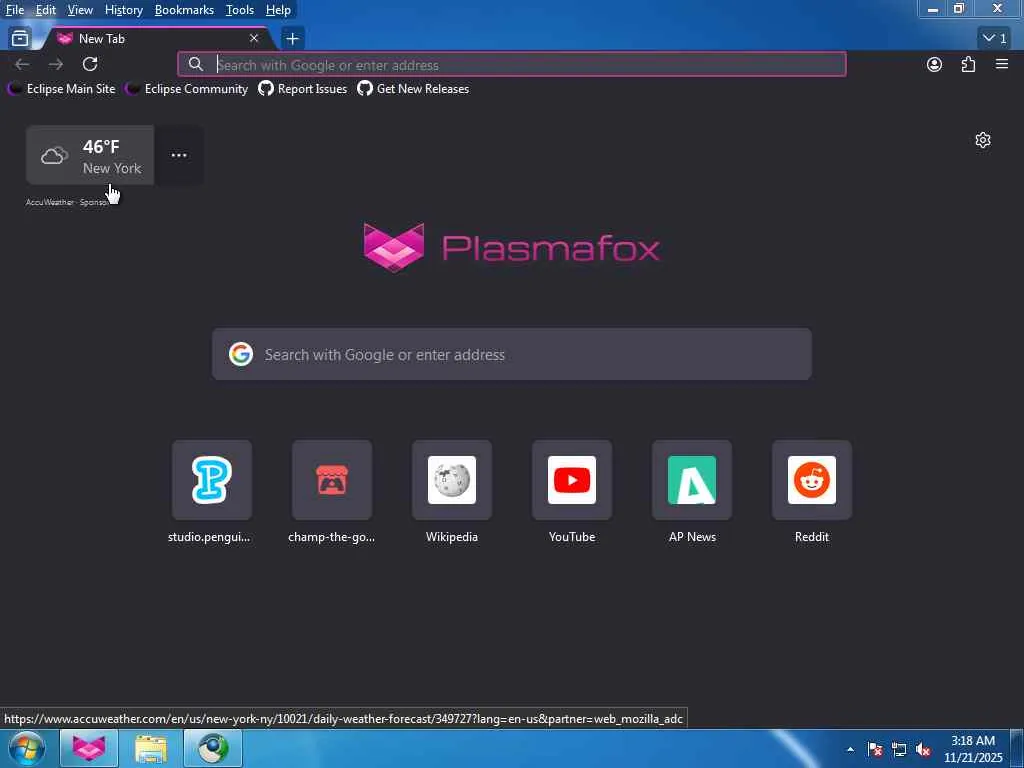Open network tray icon
This screenshot has width=1024, height=768.
[x=899, y=749]
